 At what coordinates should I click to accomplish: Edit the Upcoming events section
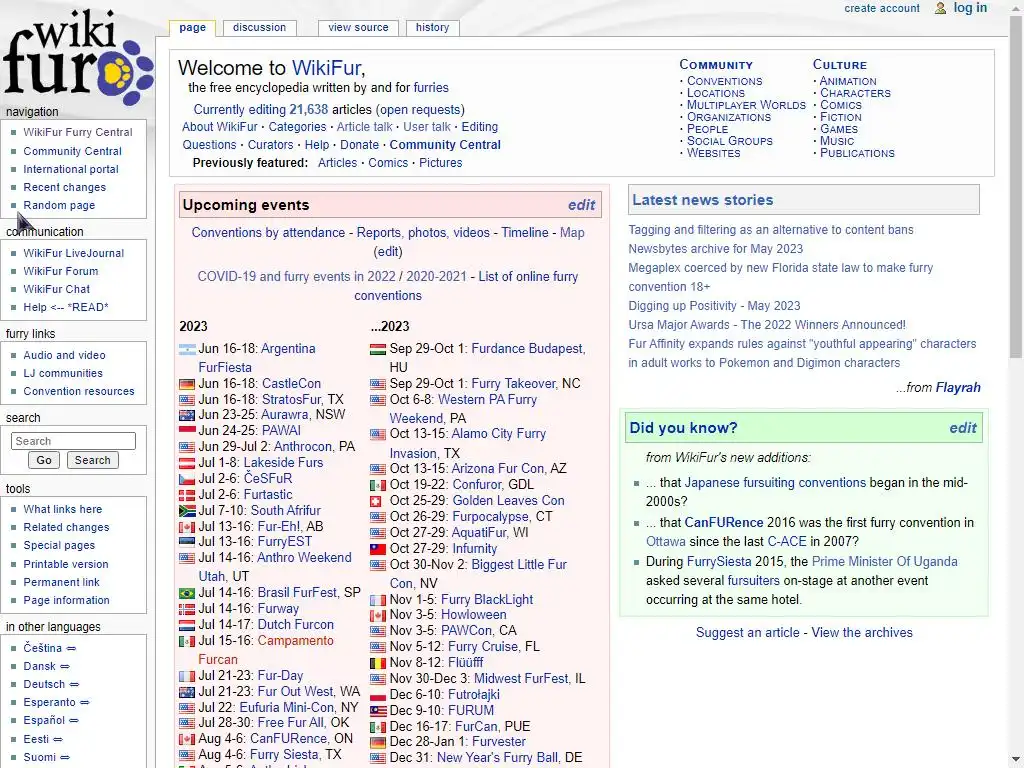coord(581,205)
